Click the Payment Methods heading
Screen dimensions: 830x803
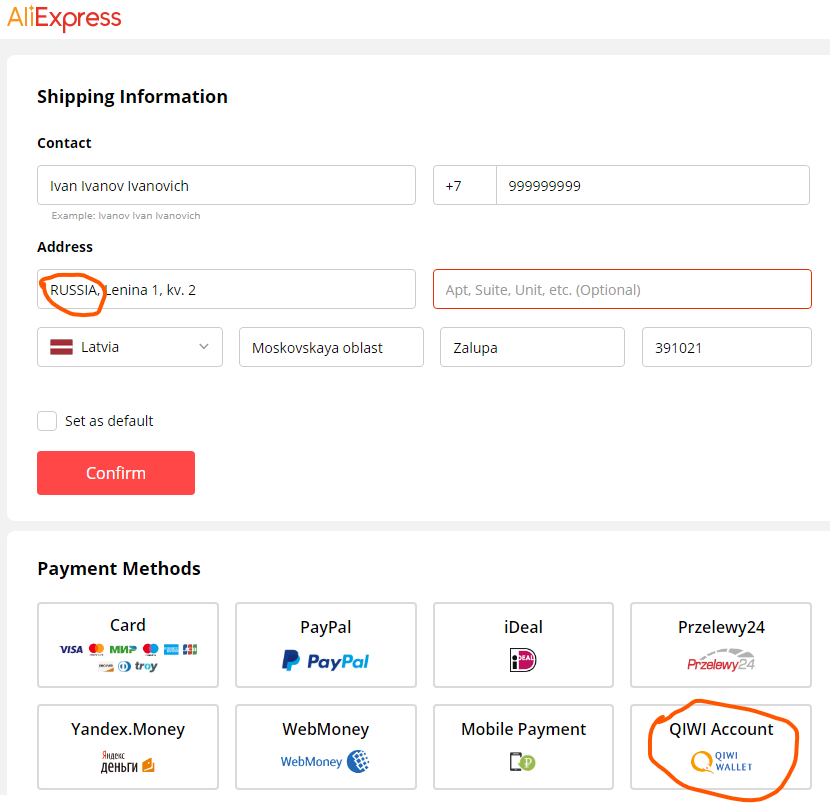coord(119,569)
